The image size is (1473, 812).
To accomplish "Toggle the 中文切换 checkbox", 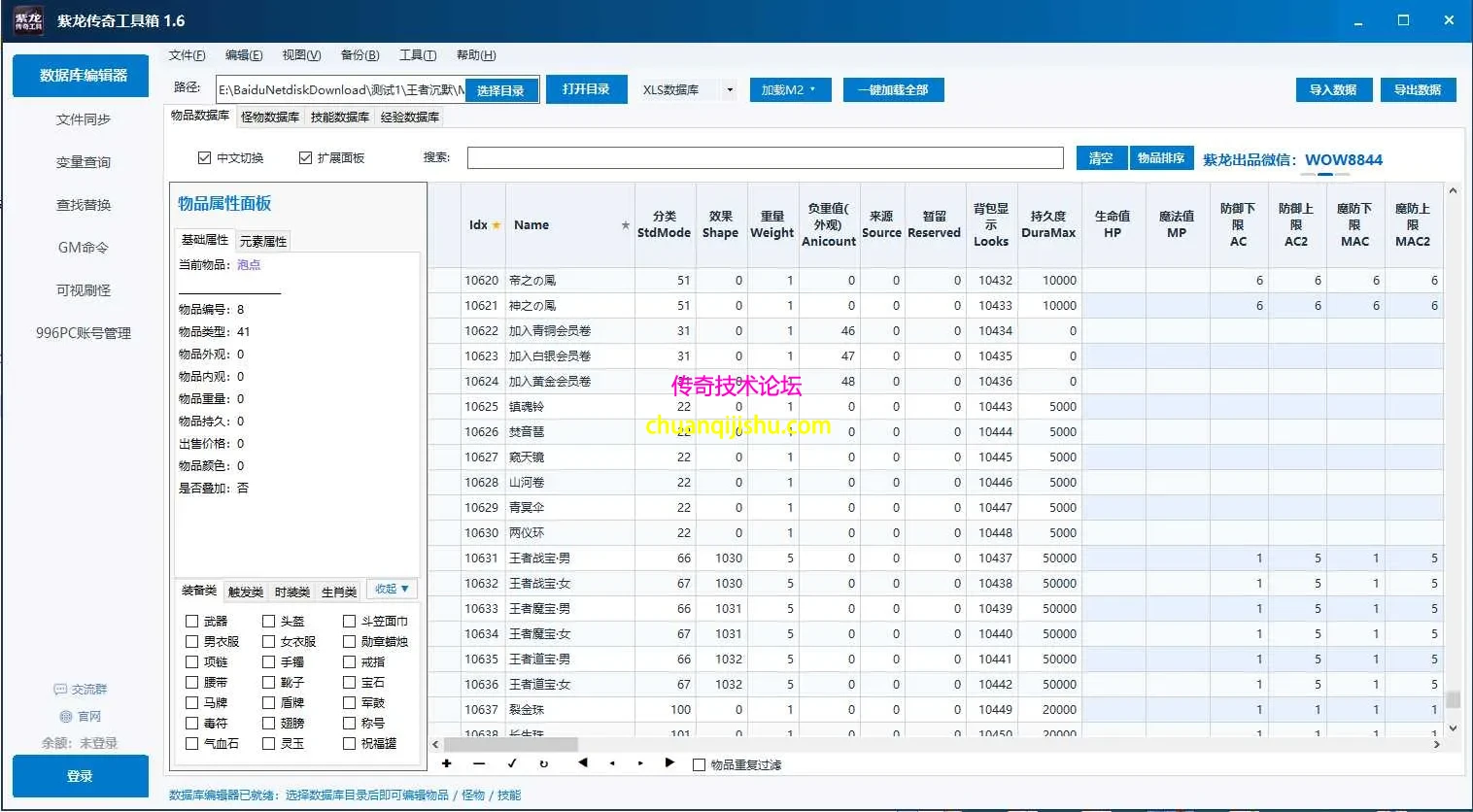I will 204,157.
